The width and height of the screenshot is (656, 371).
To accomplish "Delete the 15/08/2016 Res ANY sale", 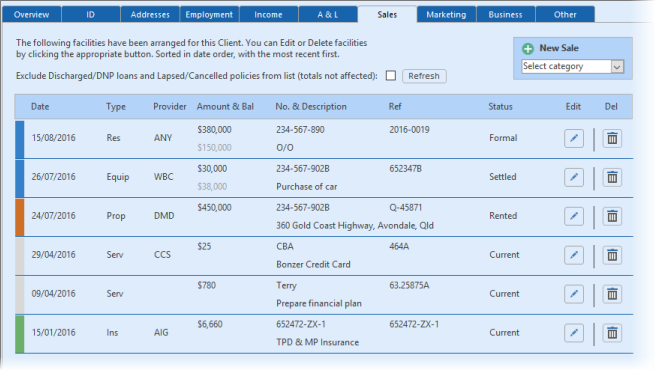I will pos(612,138).
